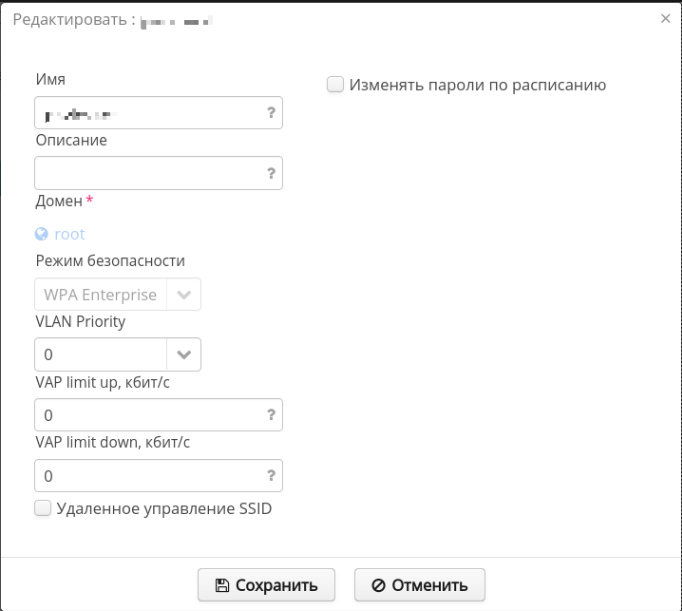Enable Изменять пароли по расписанию checkbox
This screenshot has height=611, width=682.
point(335,85)
